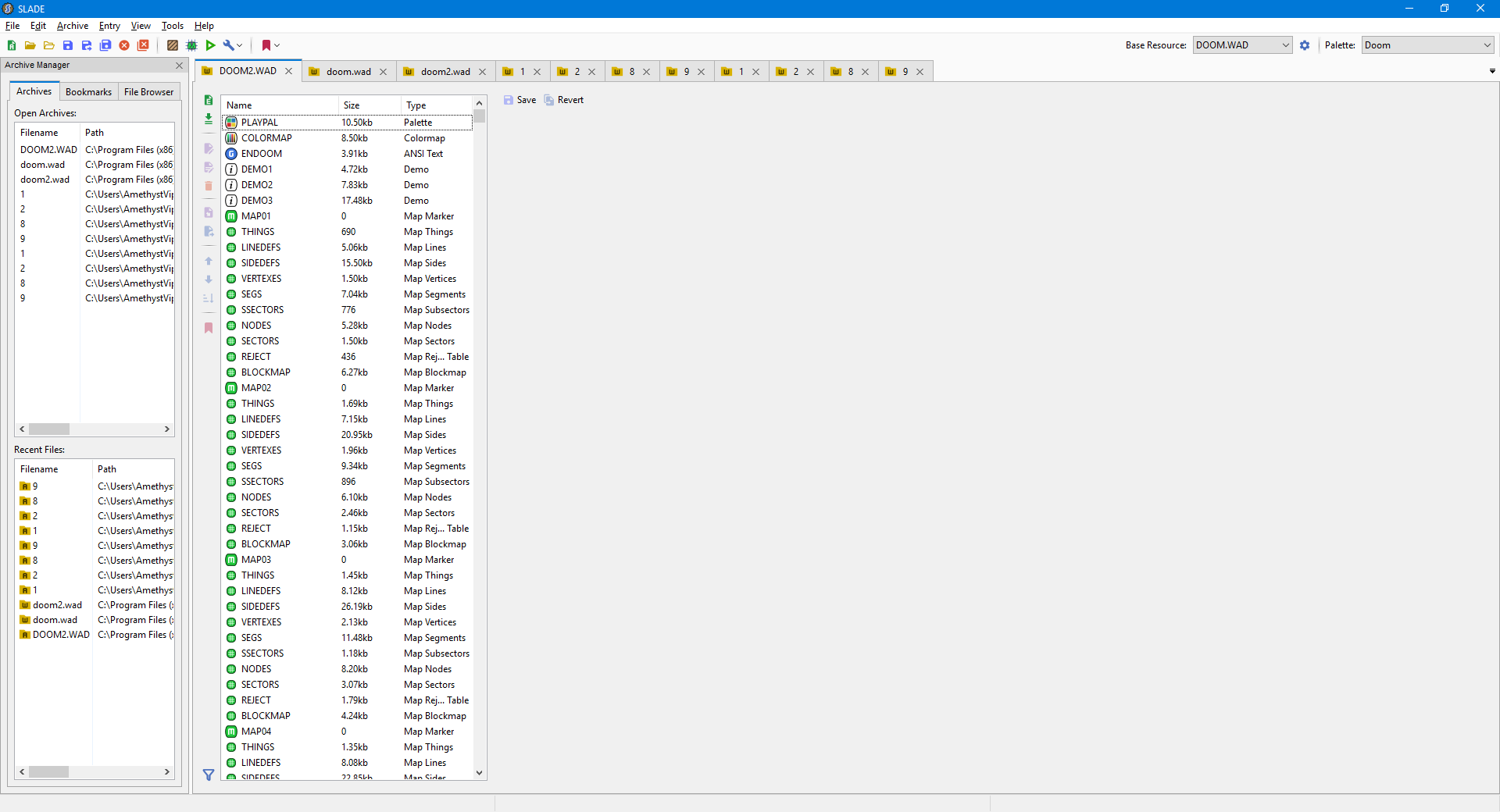Viewport: 1500px width, 812px height.
Task: Click the Save As toolbar icon
Action: 87,45
